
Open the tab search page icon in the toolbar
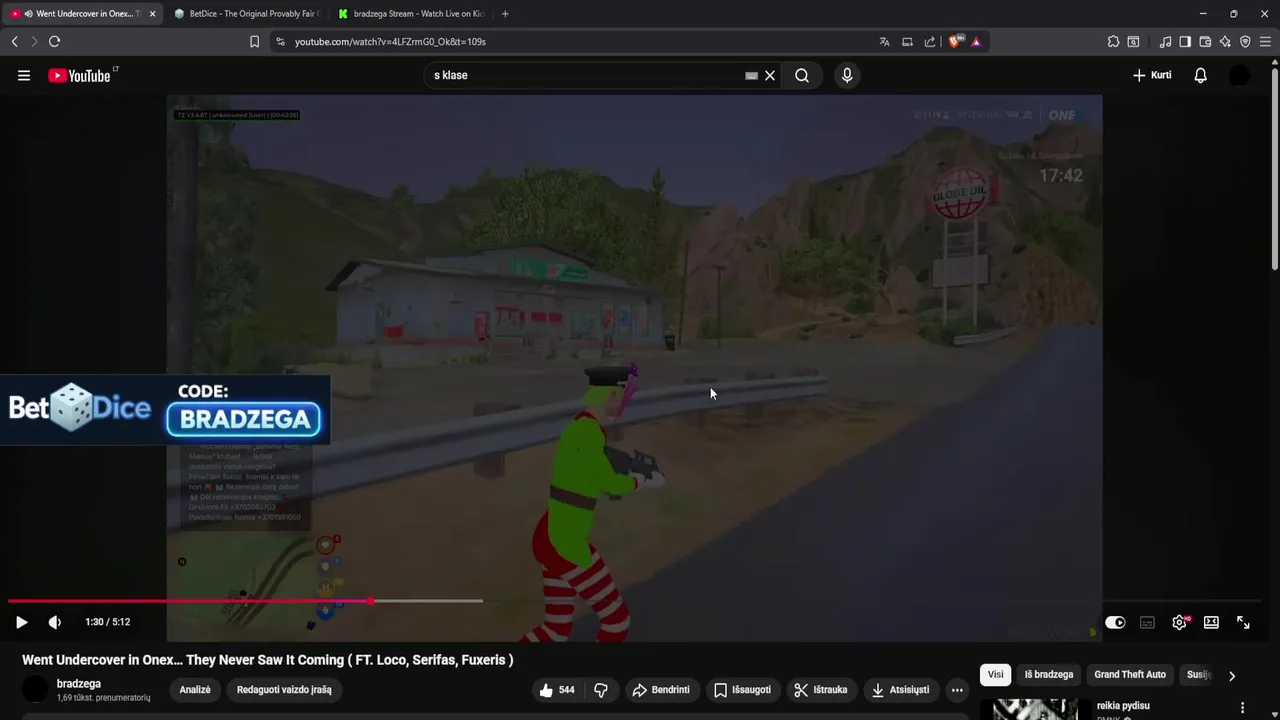pyautogui.click(x=1133, y=42)
